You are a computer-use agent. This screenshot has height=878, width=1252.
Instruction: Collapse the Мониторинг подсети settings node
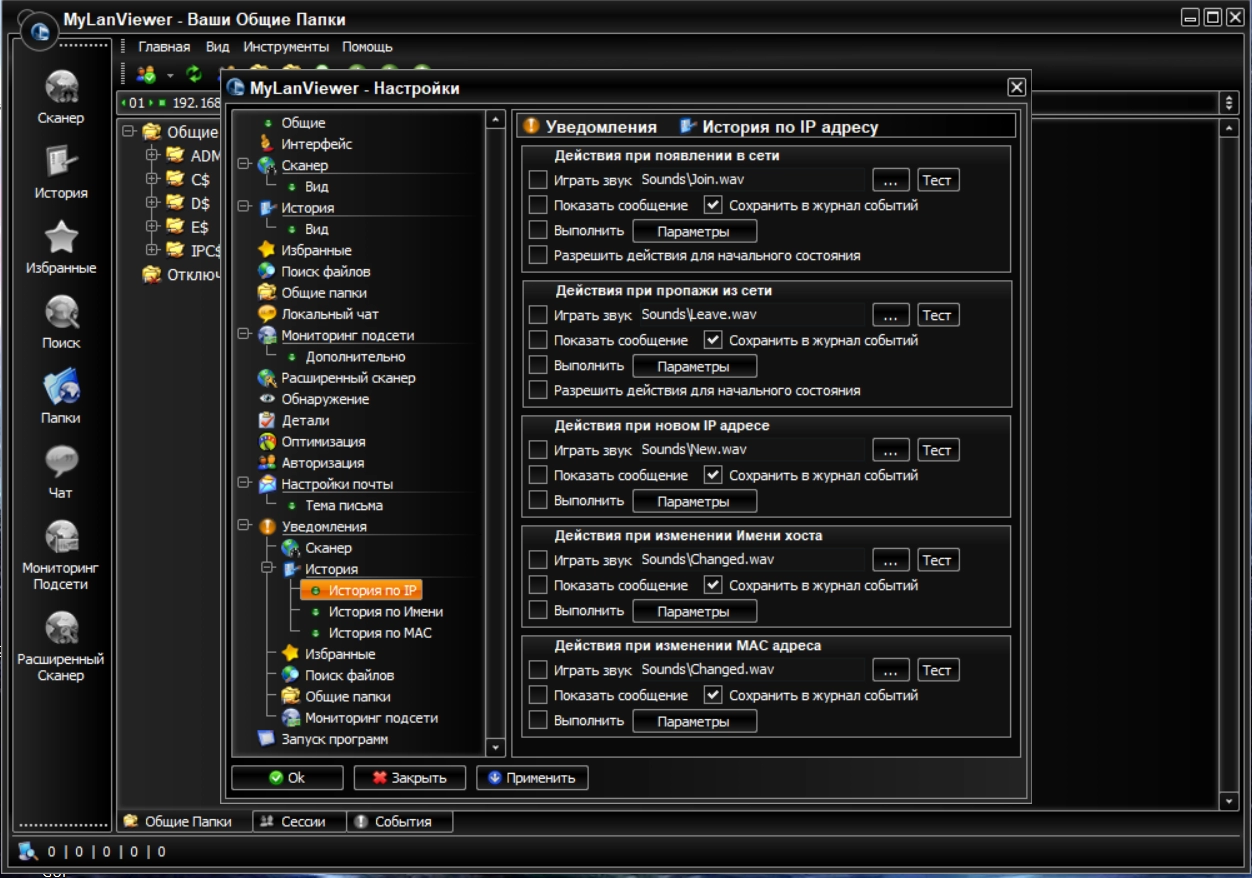(x=244, y=335)
